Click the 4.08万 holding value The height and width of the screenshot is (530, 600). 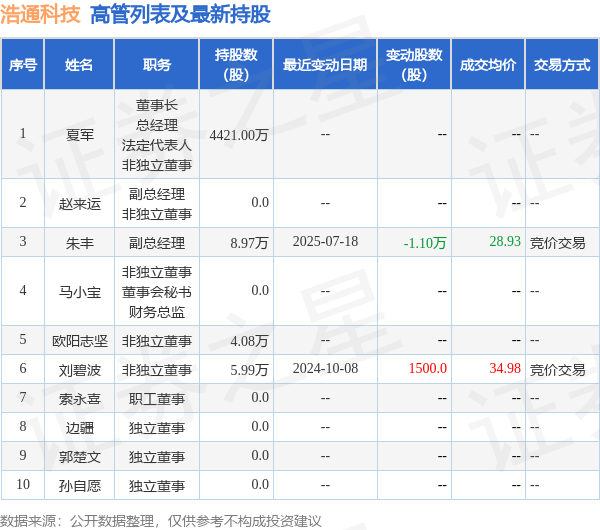[x=249, y=341]
